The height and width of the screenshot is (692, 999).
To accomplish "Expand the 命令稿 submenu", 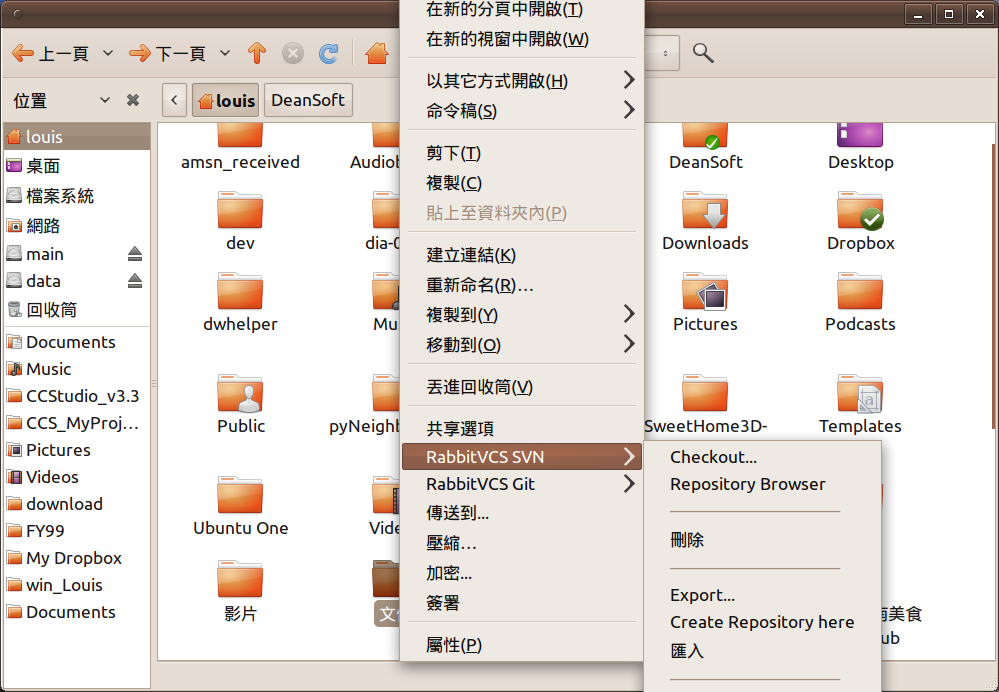I will point(521,110).
